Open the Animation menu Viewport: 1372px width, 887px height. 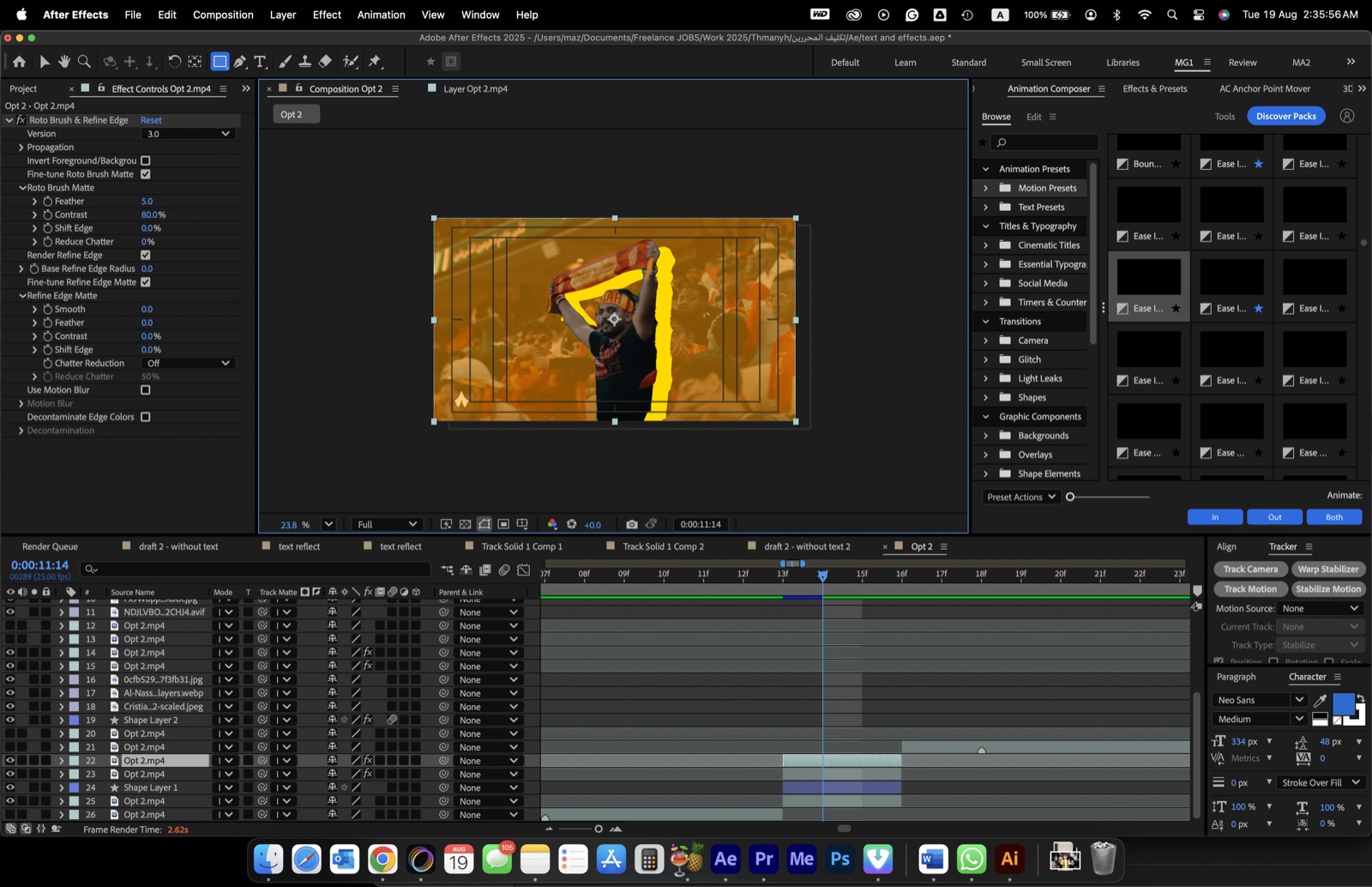click(381, 15)
